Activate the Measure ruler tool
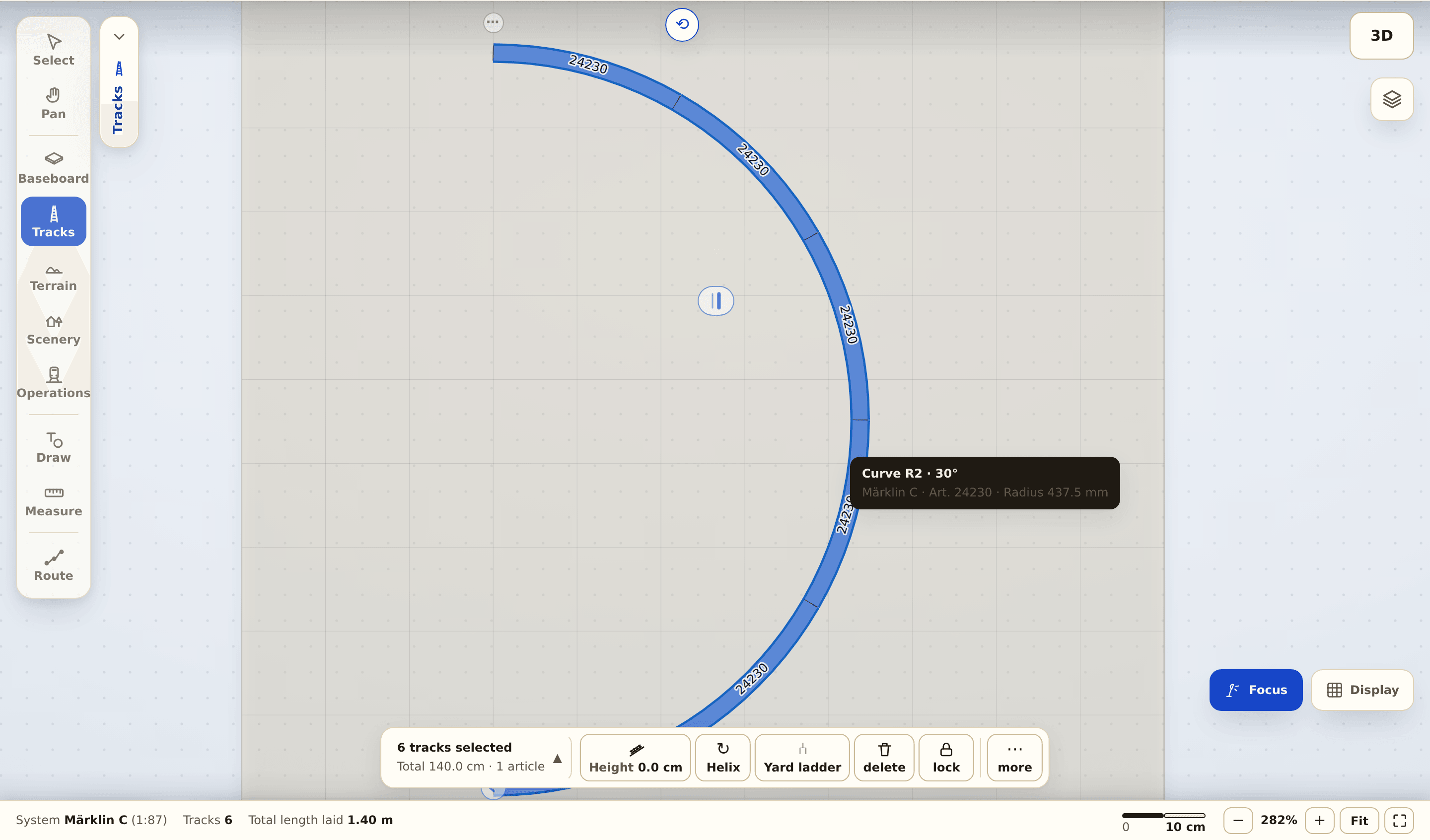This screenshot has width=1430, height=840. point(53,501)
